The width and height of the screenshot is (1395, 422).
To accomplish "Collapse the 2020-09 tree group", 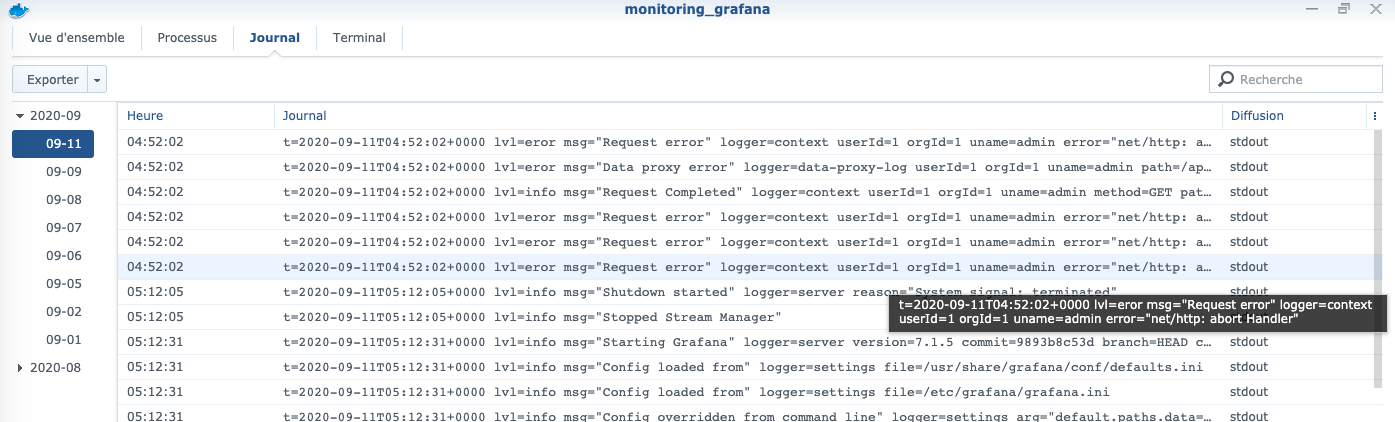I will 20,116.
